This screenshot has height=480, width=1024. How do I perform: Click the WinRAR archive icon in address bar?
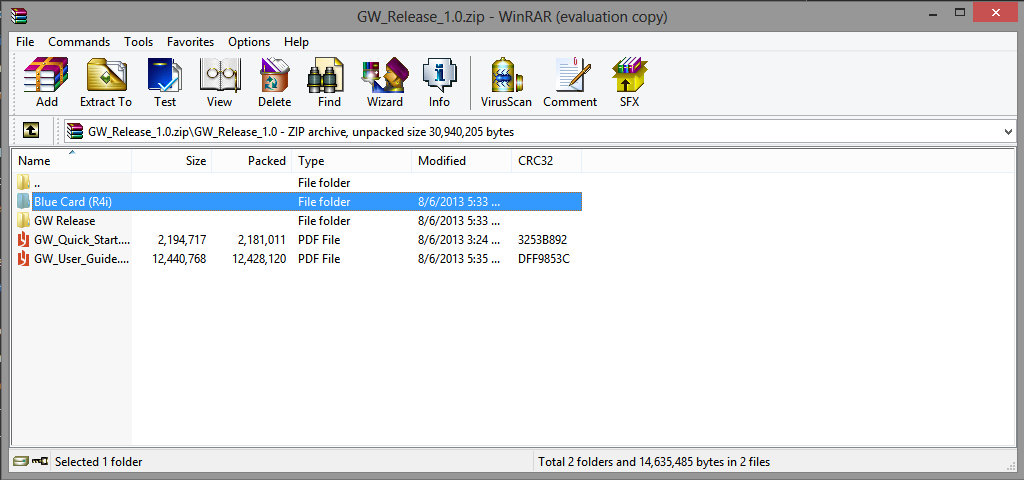(x=75, y=131)
